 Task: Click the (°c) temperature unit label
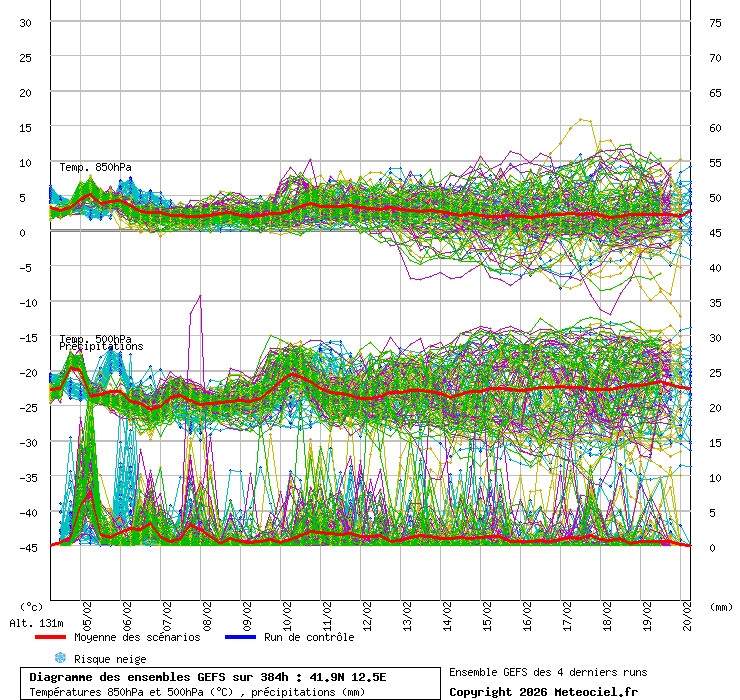point(31,606)
